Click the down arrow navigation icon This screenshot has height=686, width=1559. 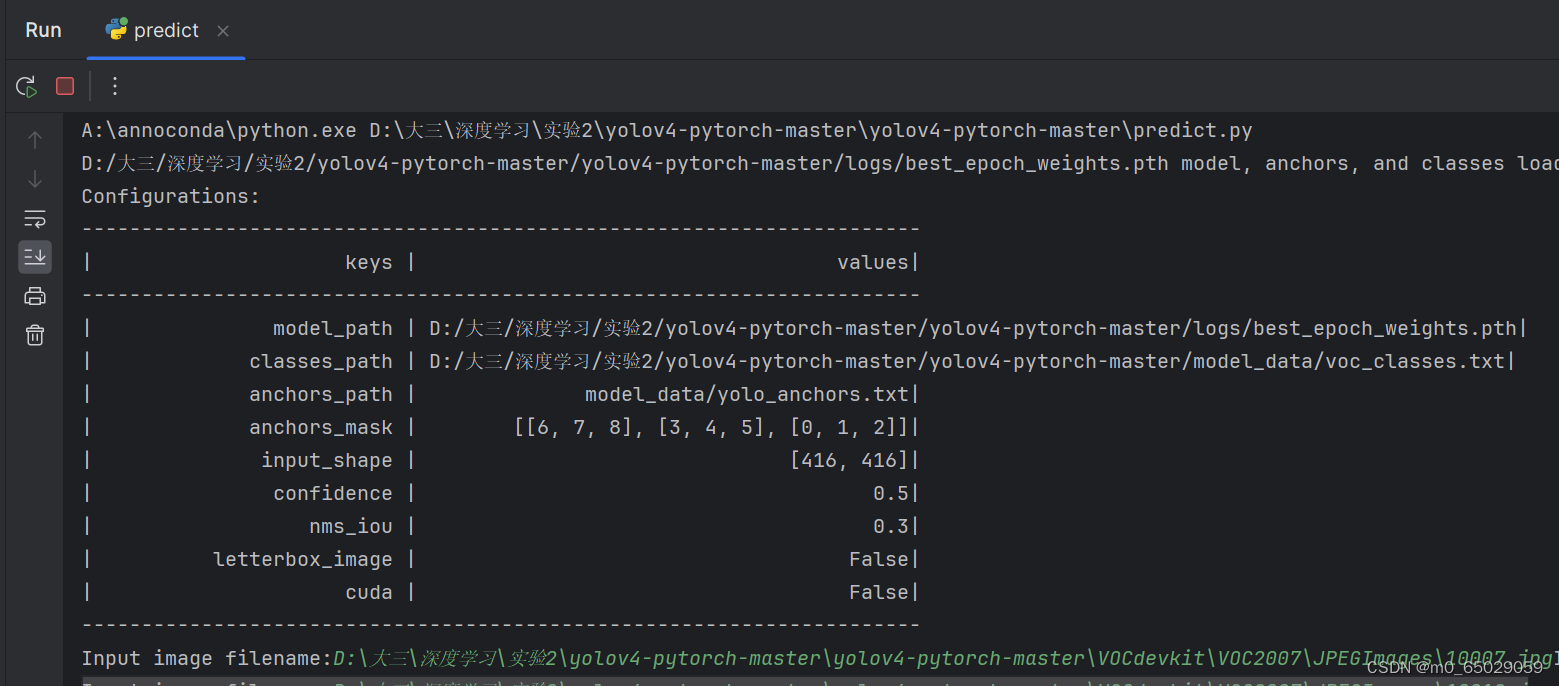click(35, 179)
